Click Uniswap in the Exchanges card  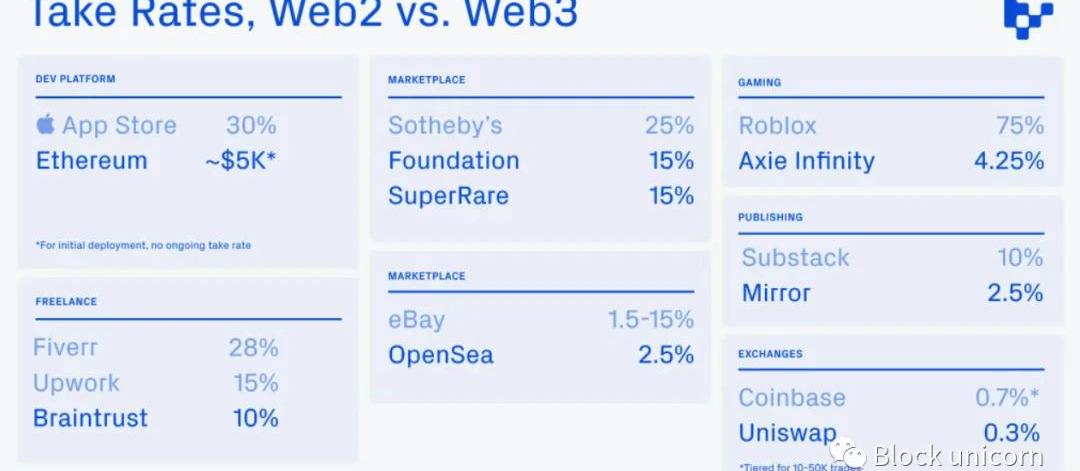point(788,433)
